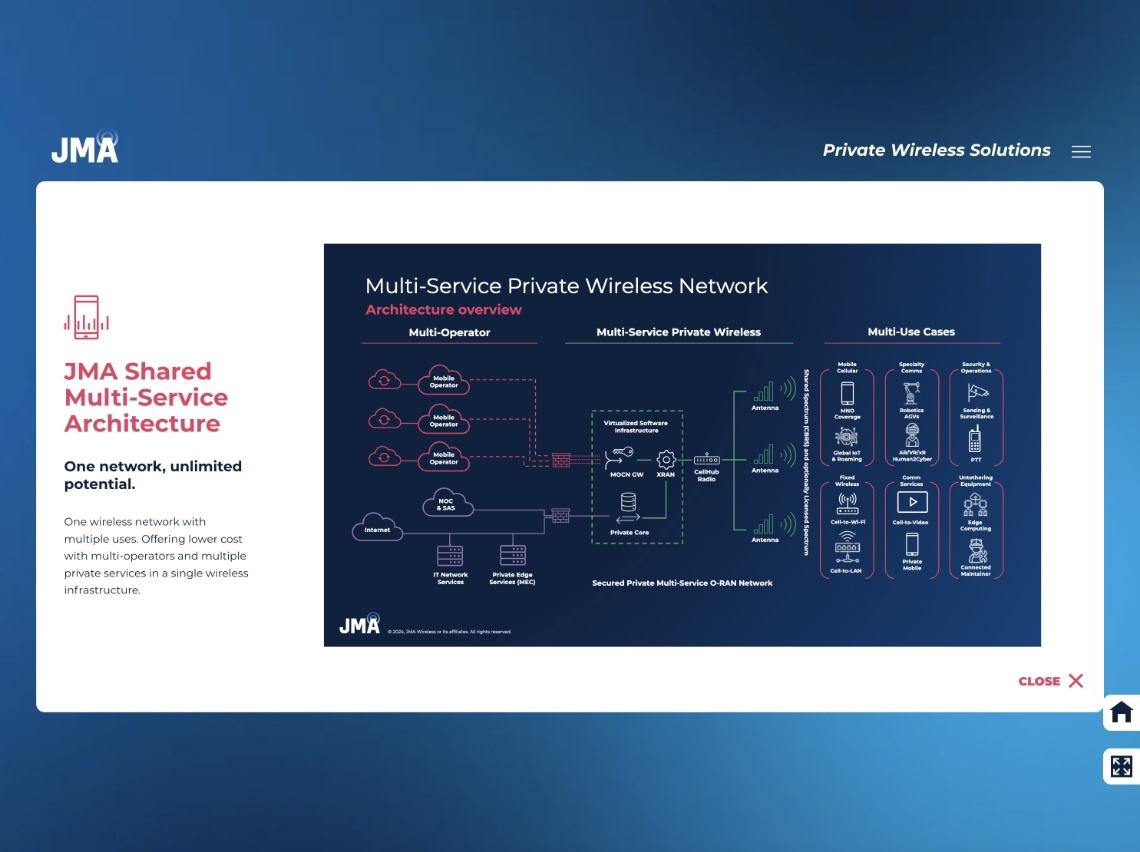Click the IT Network Services server icon
This screenshot has width=1140, height=852.
(x=450, y=556)
